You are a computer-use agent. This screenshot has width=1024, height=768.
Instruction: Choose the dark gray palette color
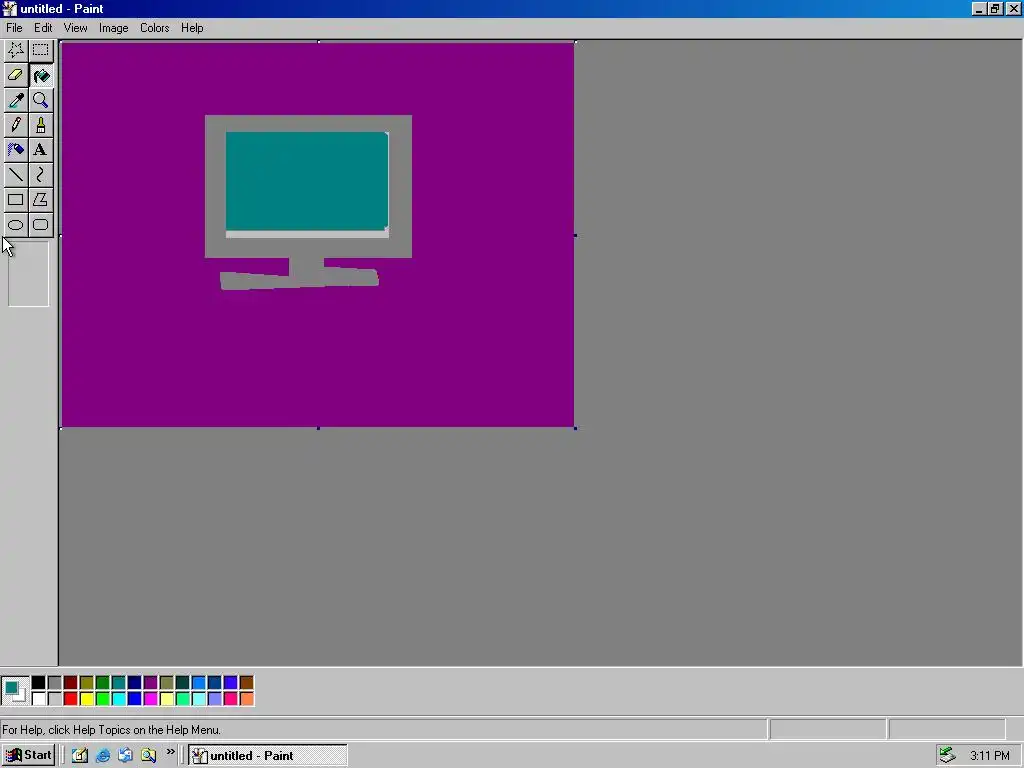pyautogui.click(x=55, y=683)
